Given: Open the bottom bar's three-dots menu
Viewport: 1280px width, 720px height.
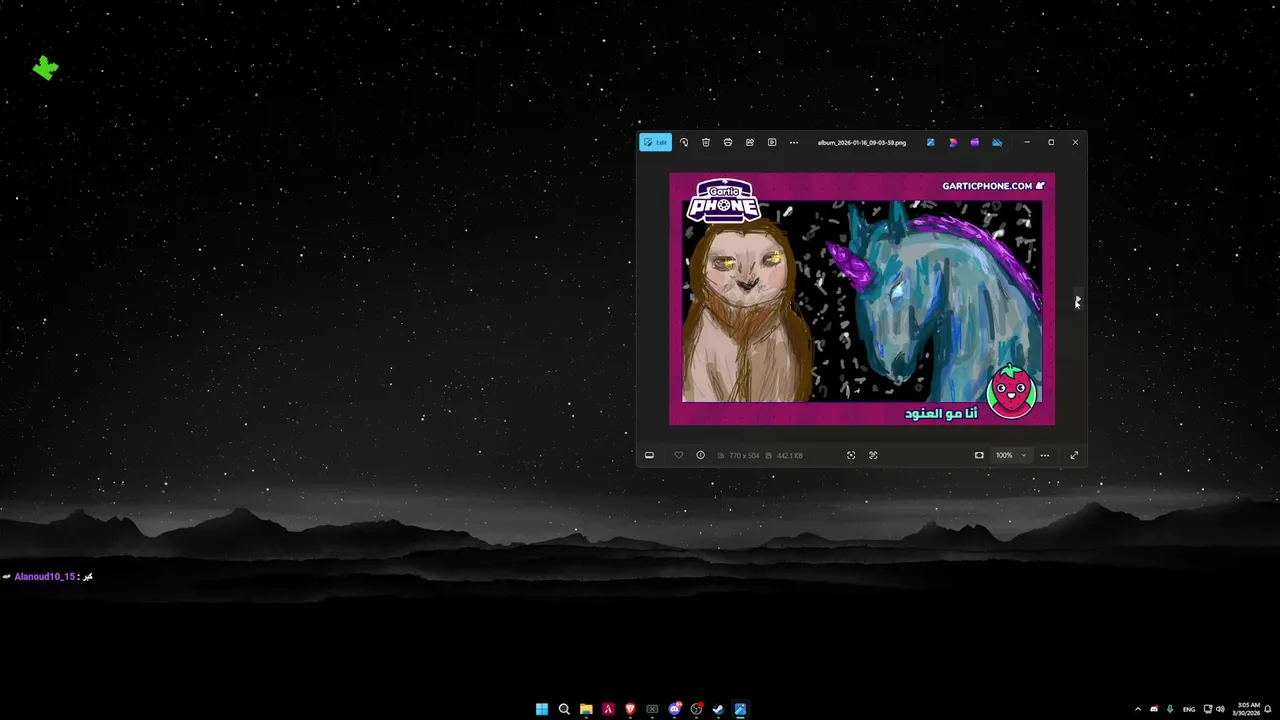Looking at the screenshot, I should coord(1045,455).
